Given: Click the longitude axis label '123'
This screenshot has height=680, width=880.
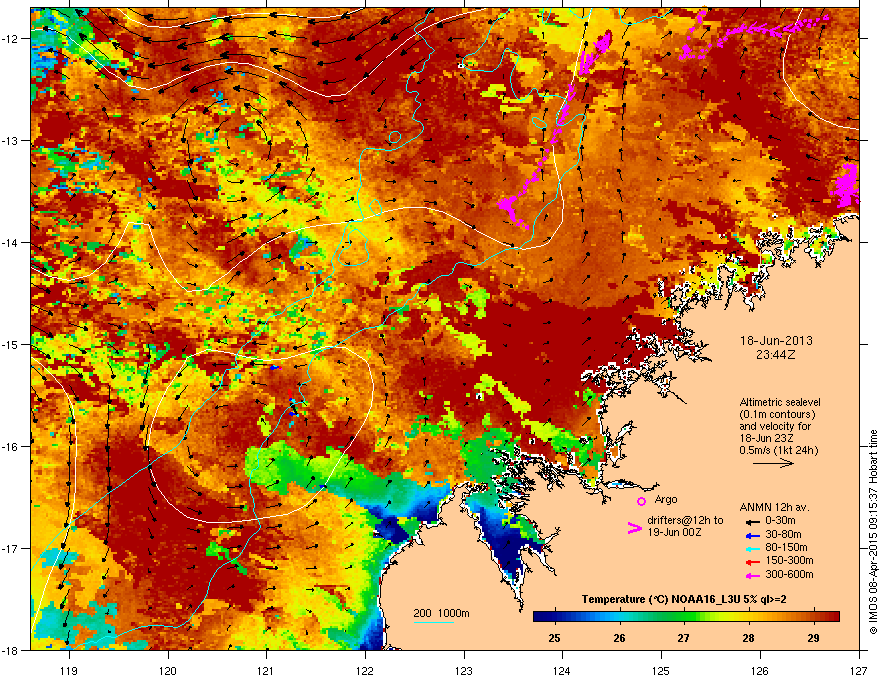Looking at the screenshot, I should [464, 670].
